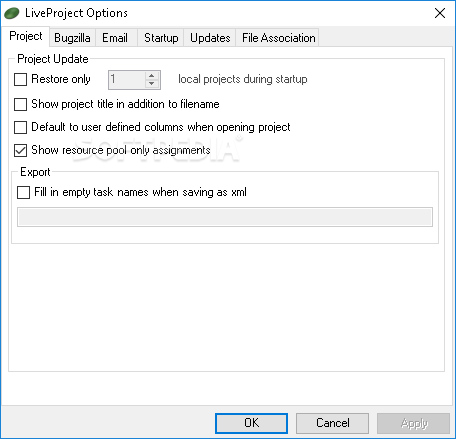Click the LiveProject green leaf title icon
Screen dimensions: 456x439
pyautogui.click(x=12, y=13)
